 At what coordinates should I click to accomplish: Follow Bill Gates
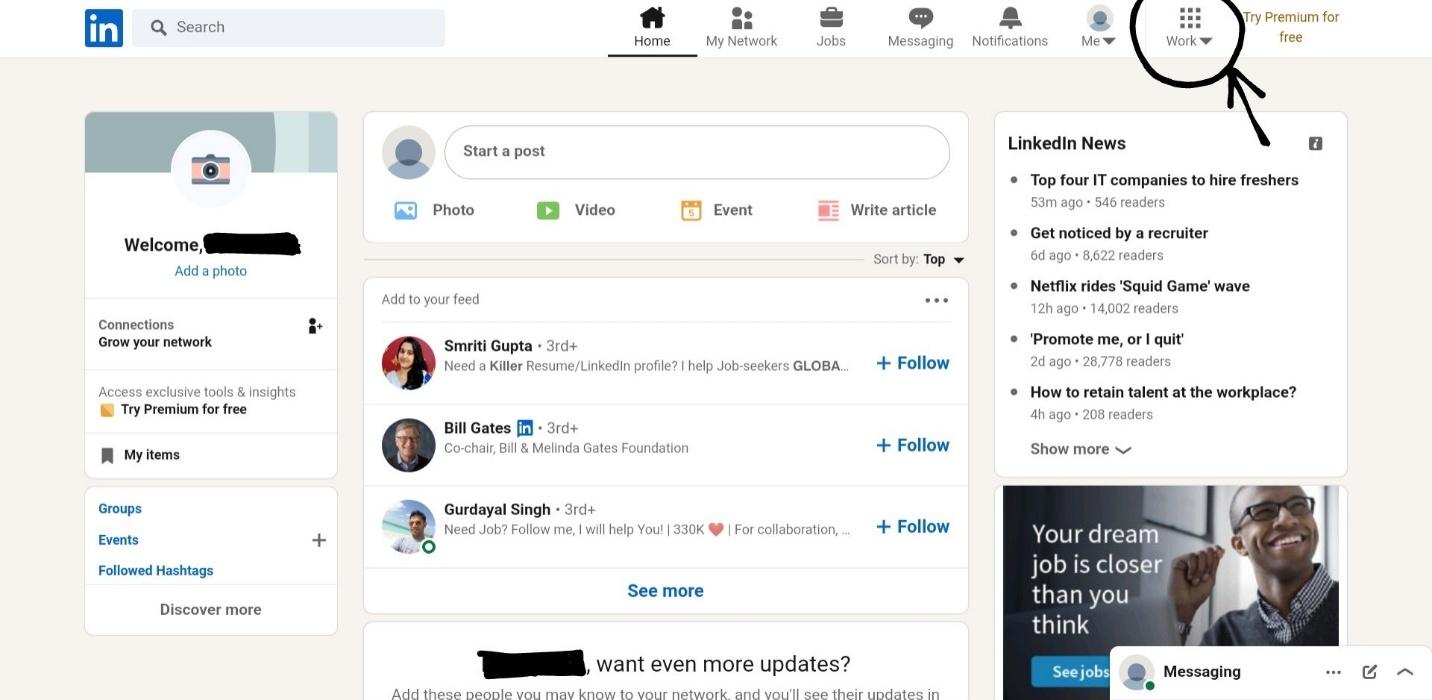[x=912, y=445]
